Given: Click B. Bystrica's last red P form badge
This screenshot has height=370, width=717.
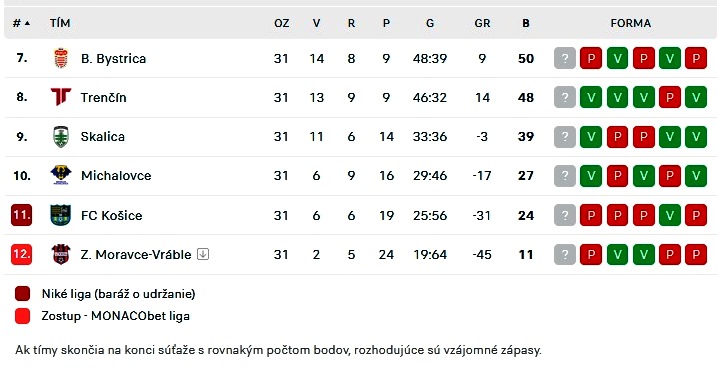Looking at the screenshot, I should point(696,58).
